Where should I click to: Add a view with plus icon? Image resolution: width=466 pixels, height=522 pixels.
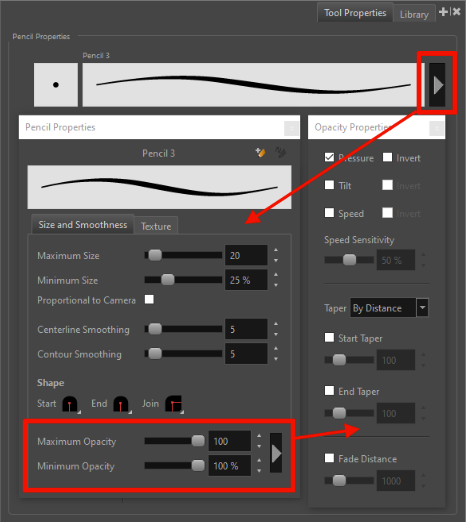[443, 12]
